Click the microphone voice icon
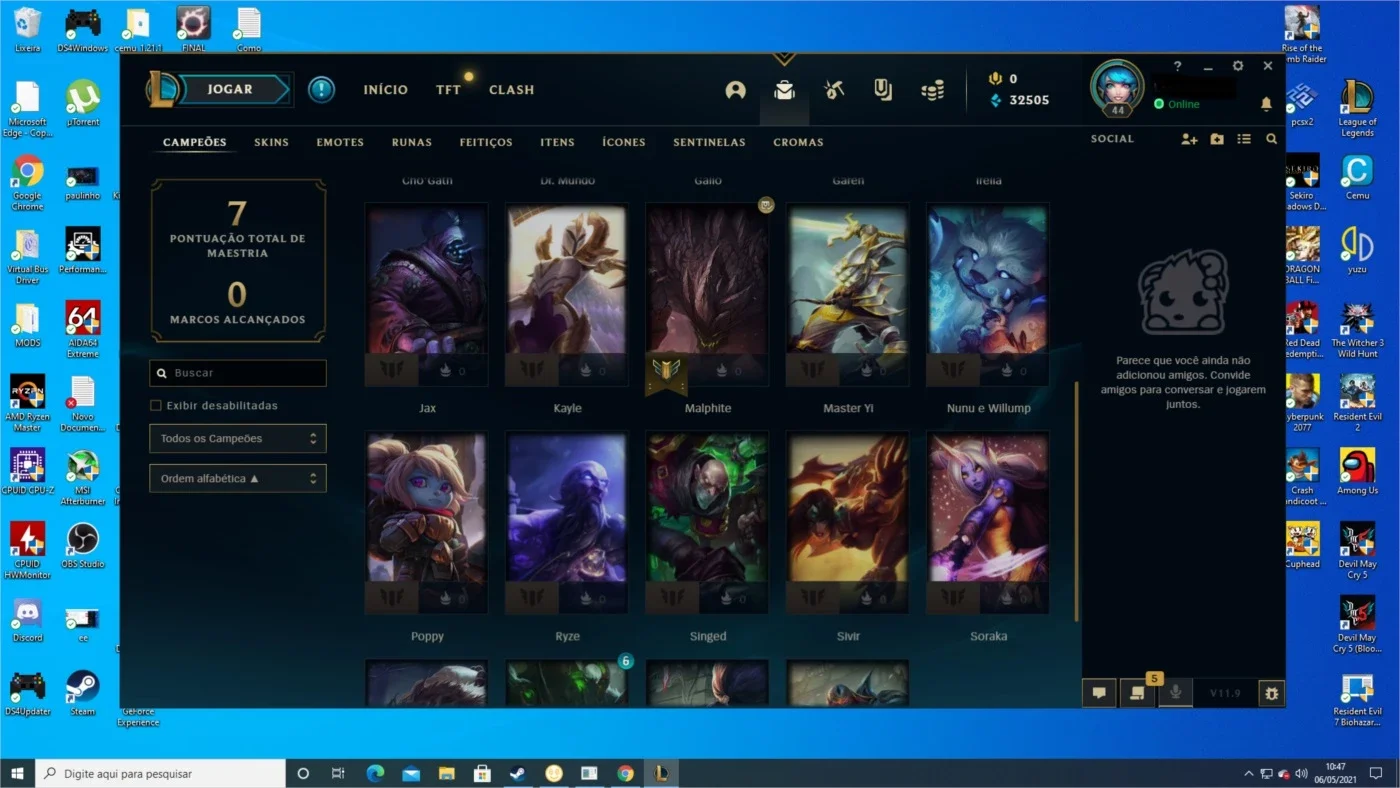 pos(1175,692)
